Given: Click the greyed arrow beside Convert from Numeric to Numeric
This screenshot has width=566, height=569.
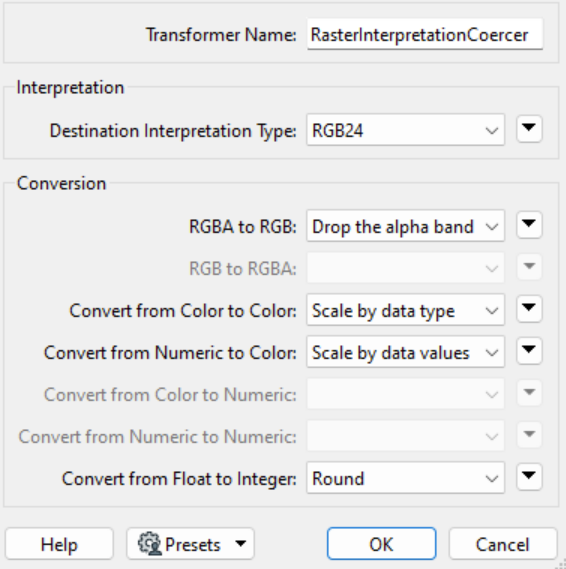Looking at the screenshot, I should (529, 434).
